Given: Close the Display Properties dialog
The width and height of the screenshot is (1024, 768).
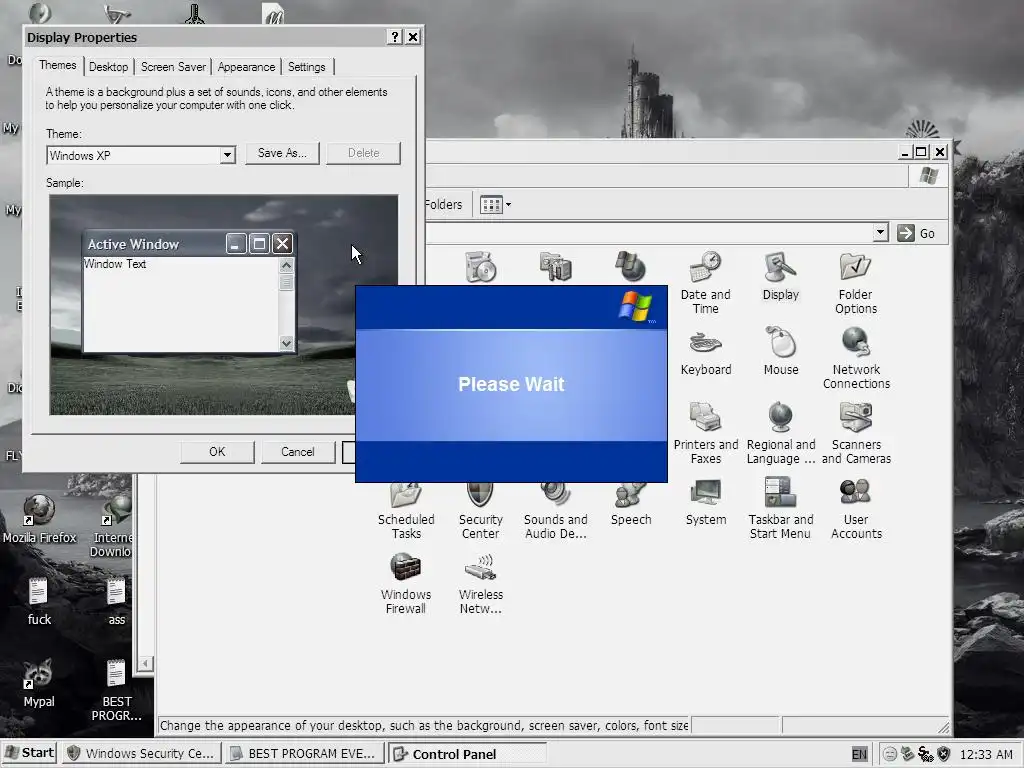Looking at the screenshot, I should point(413,37).
